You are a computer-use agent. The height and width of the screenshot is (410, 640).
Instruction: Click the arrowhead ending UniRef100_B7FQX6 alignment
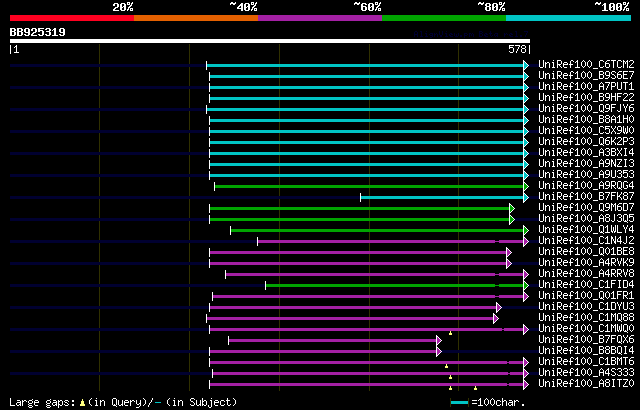click(439, 340)
